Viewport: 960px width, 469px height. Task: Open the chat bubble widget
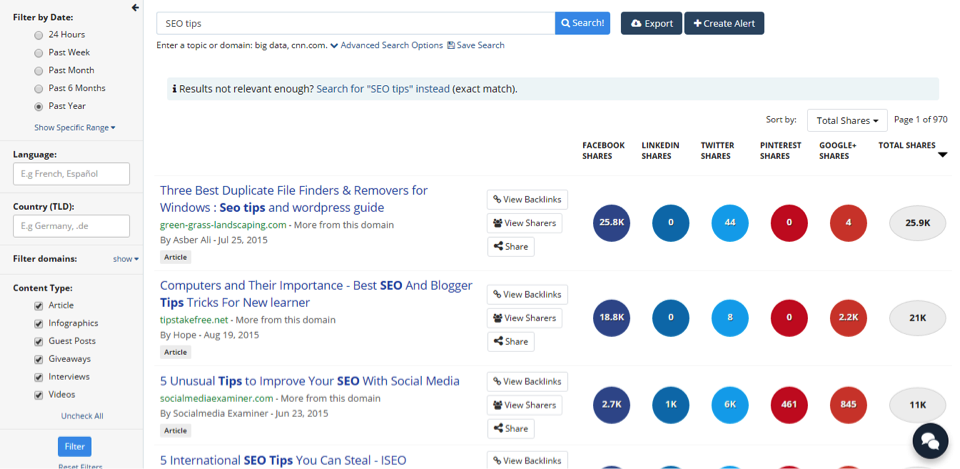point(930,440)
